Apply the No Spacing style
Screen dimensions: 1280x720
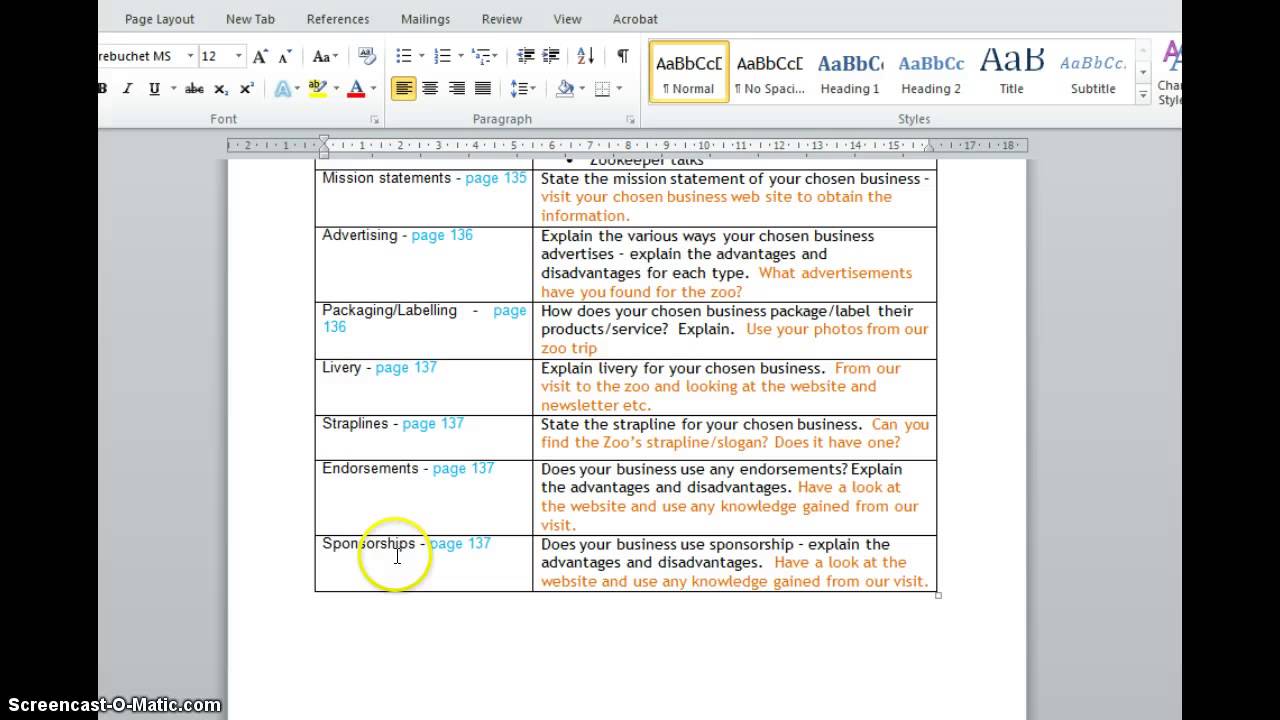(770, 72)
